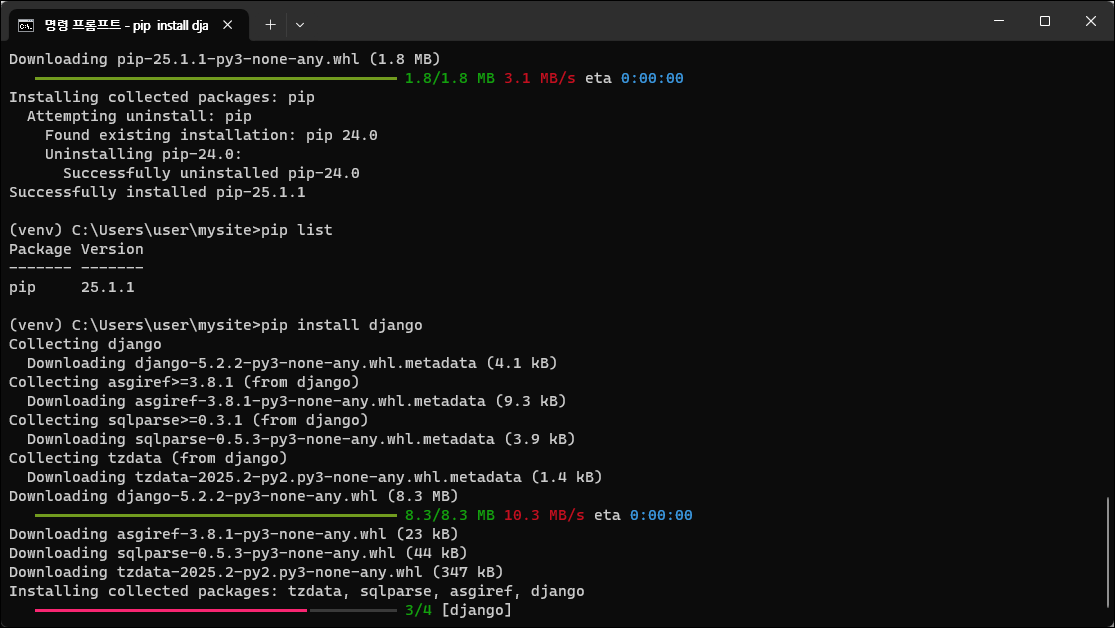The image size is (1115, 628).
Task: Minimize the terminal window
Action: click(x=998, y=21)
